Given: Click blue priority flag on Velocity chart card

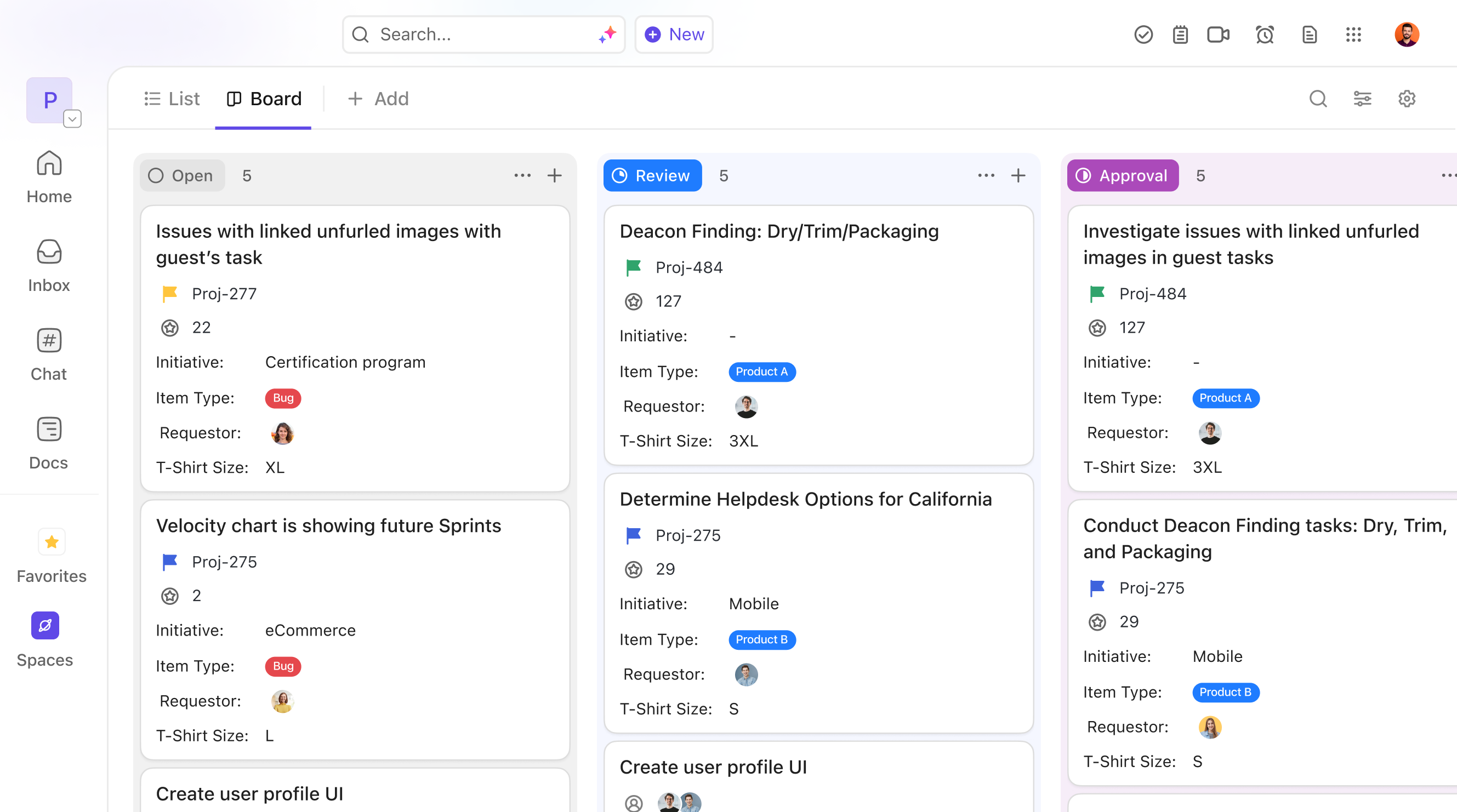Looking at the screenshot, I should (170, 562).
